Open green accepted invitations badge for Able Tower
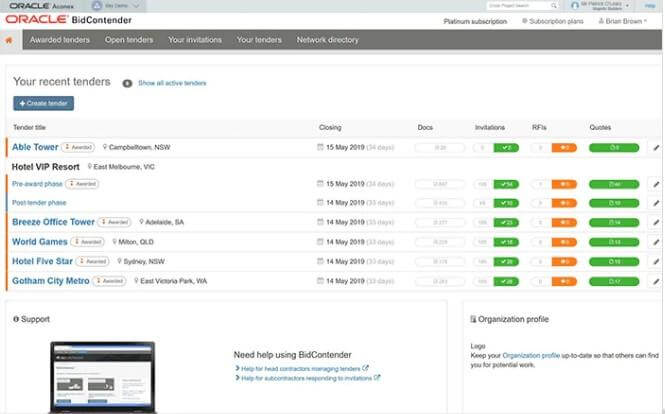Image resolution: width=665 pixels, height=414 pixels. 506,148
